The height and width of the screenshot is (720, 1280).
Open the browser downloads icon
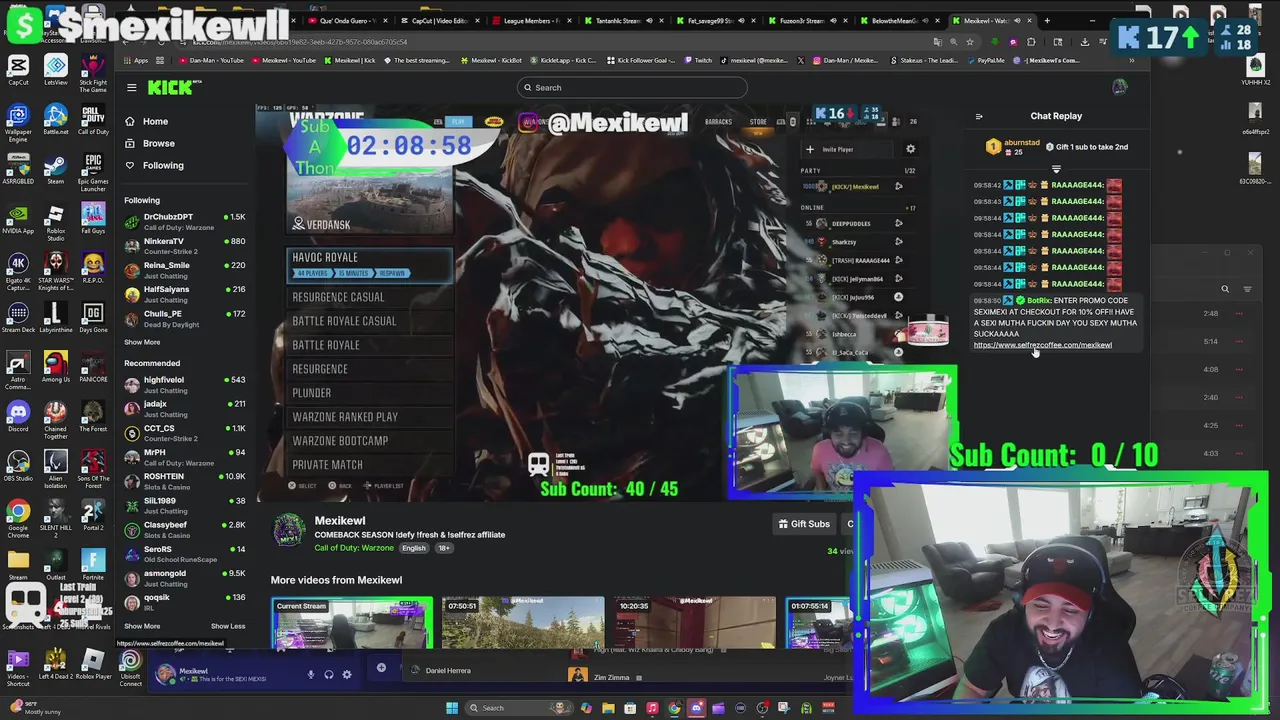1085,42
